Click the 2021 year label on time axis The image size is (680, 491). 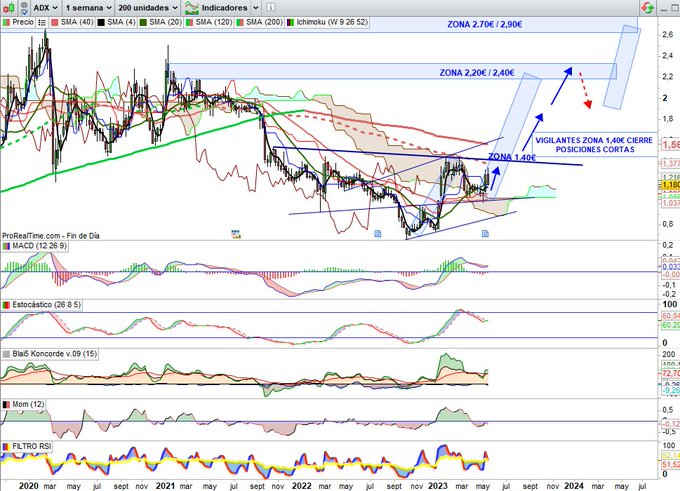[x=165, y=486]
